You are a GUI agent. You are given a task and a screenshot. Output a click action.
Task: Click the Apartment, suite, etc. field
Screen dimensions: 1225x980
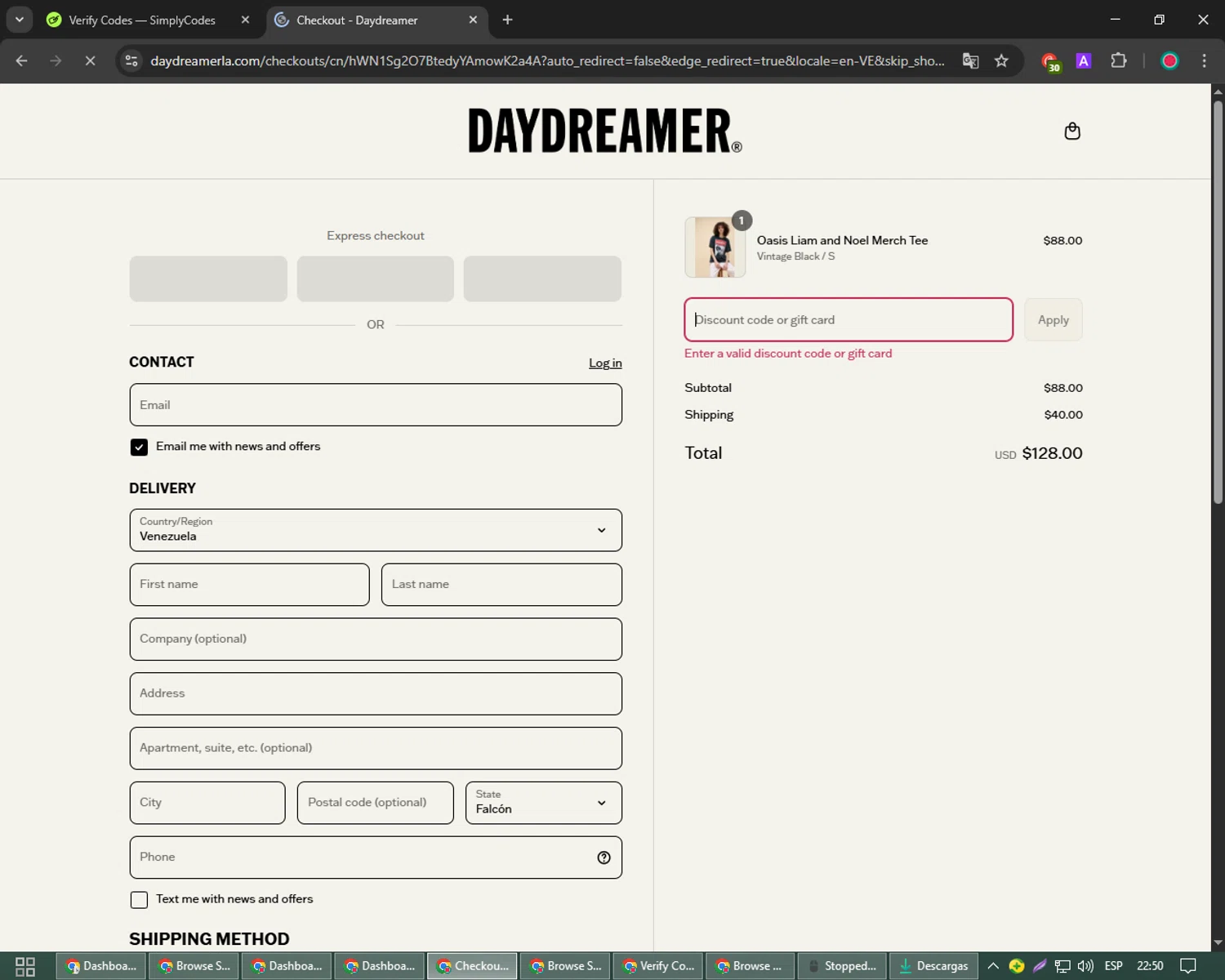tap(376, 748)
